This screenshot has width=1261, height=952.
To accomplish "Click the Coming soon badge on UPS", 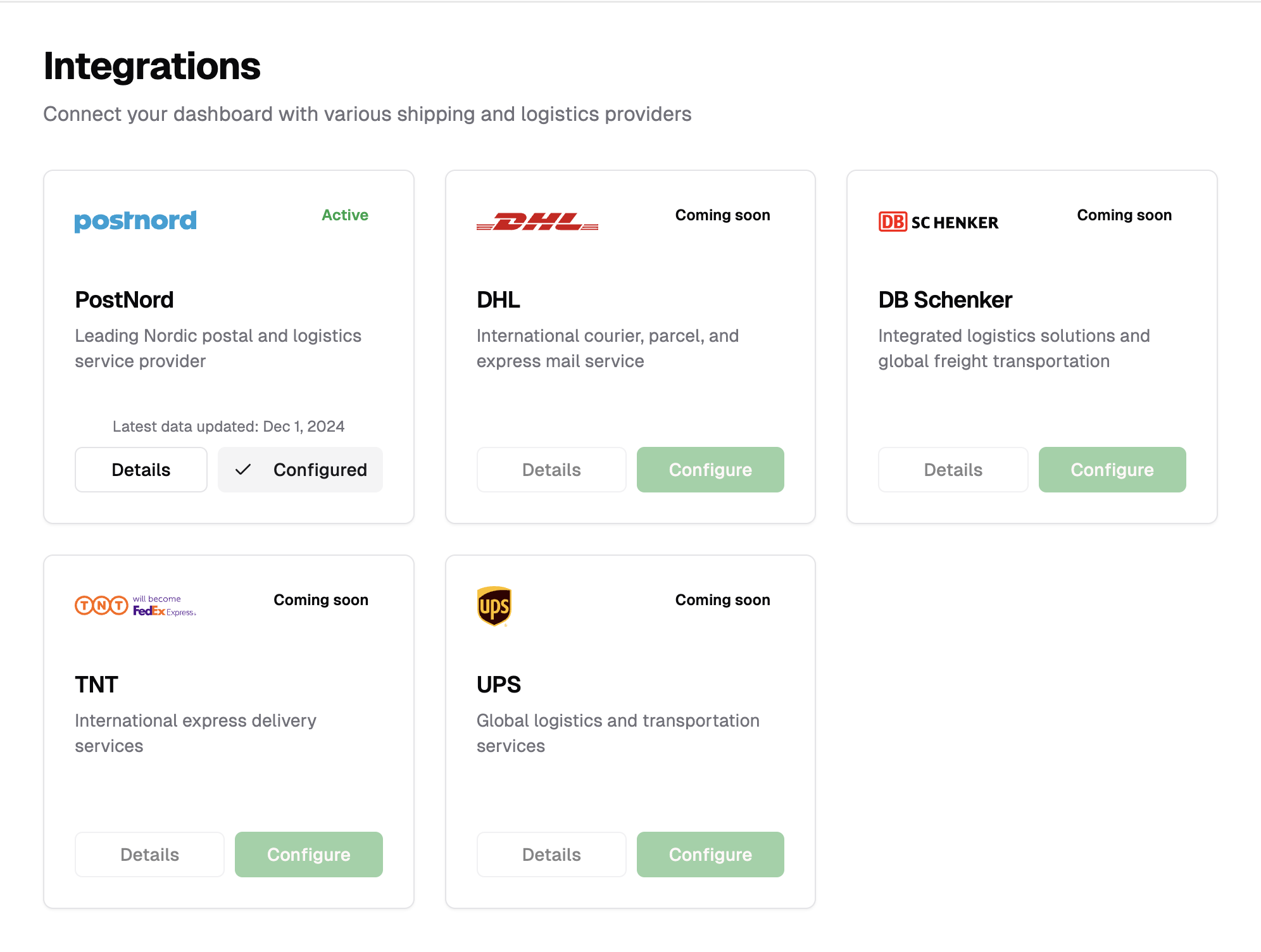I will [722, 599].
